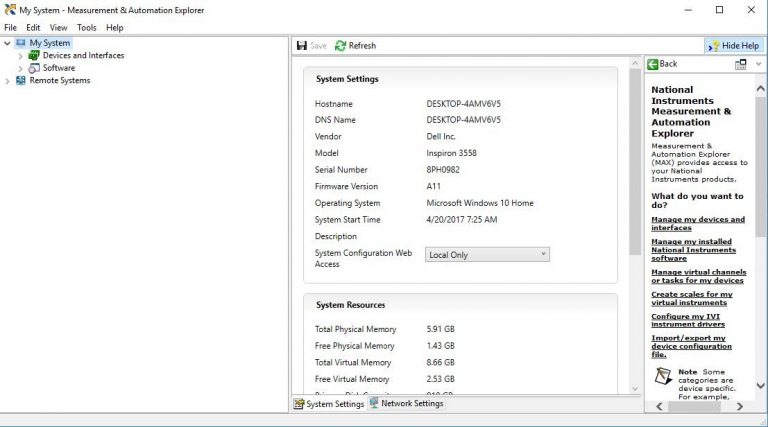768x427 pixels.
Task: Click the Refresh icon in the toolbar
Action: pos(340,46)
